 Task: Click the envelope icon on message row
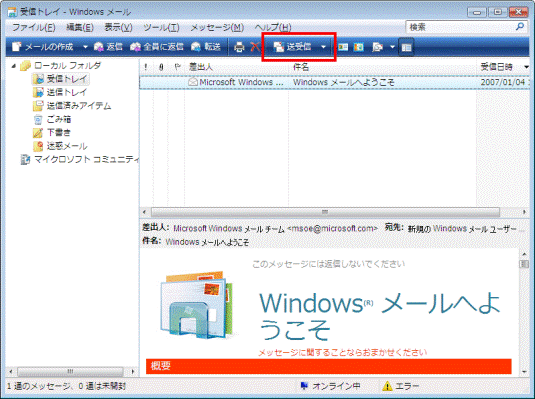193,82
